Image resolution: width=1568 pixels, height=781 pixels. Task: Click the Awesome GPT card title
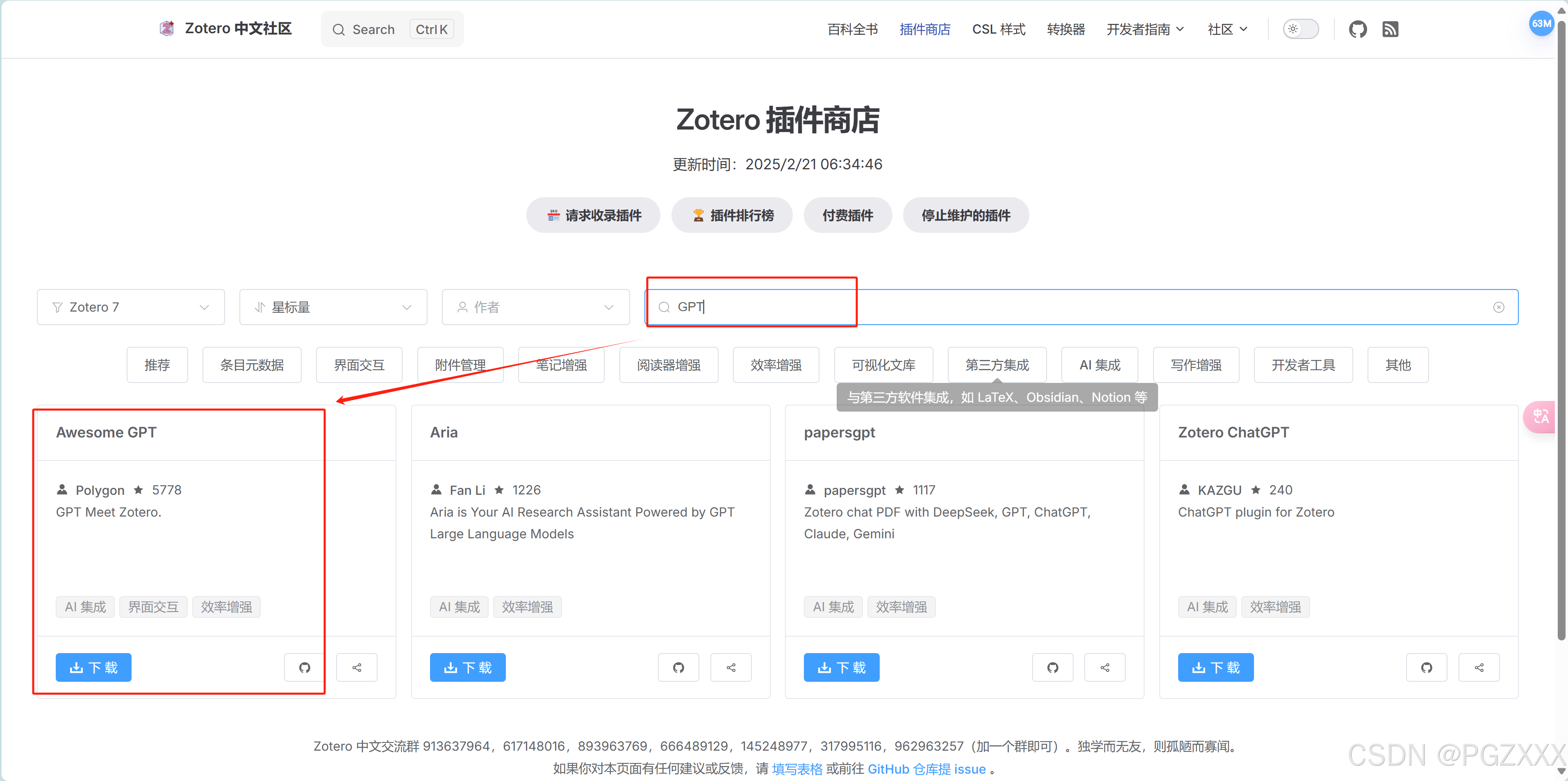tap(106, 433)
